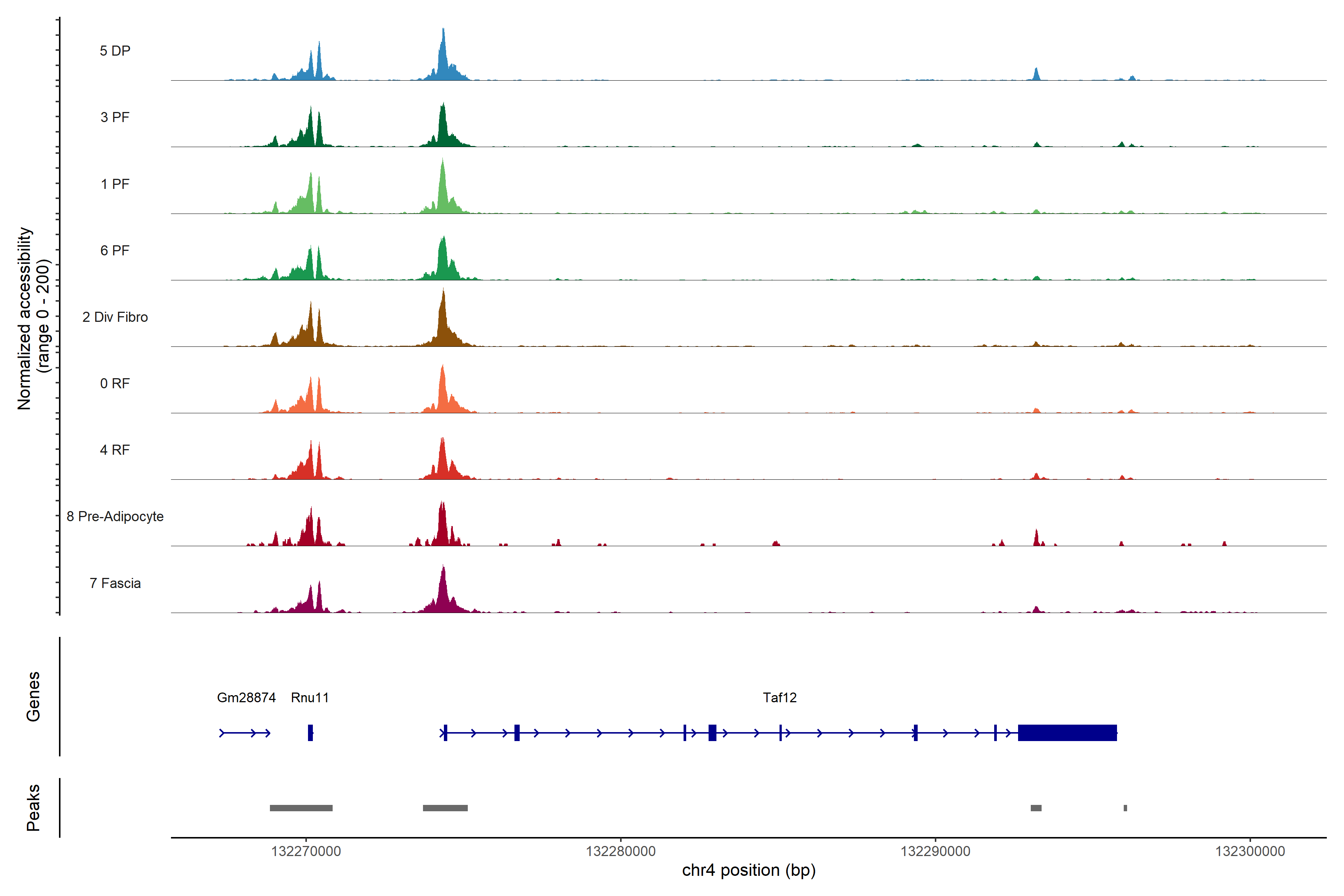Click the Peaks panel label

coord(33,808)
